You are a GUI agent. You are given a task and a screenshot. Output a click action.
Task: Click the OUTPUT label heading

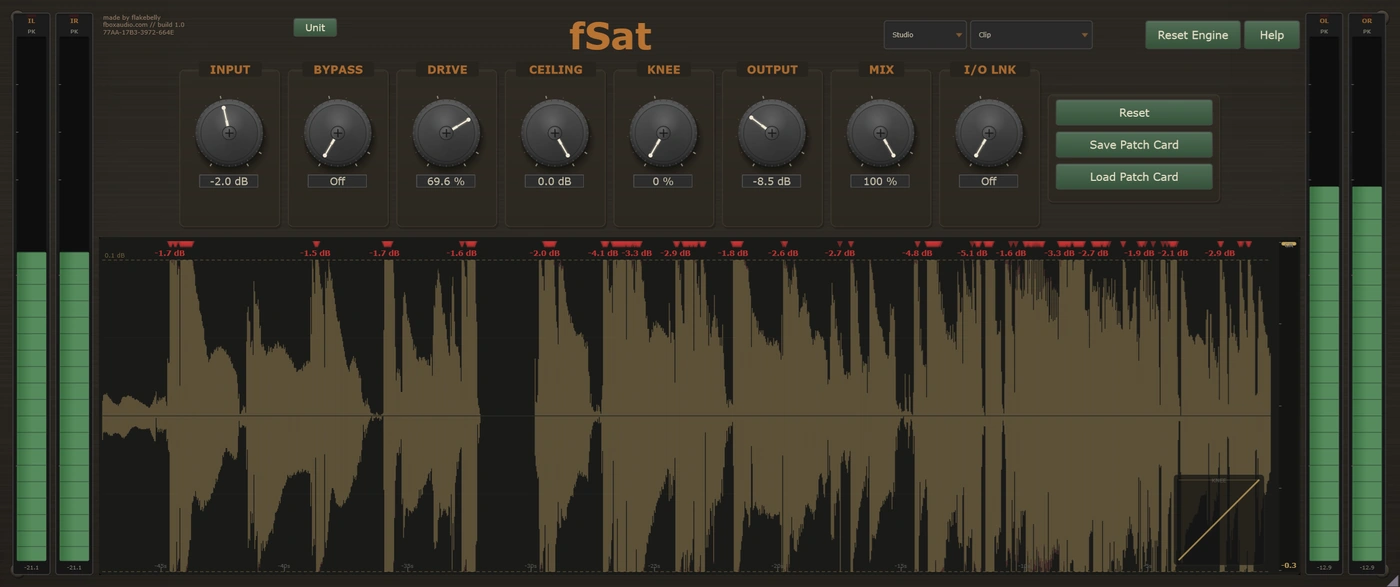(x=772, y=70)
